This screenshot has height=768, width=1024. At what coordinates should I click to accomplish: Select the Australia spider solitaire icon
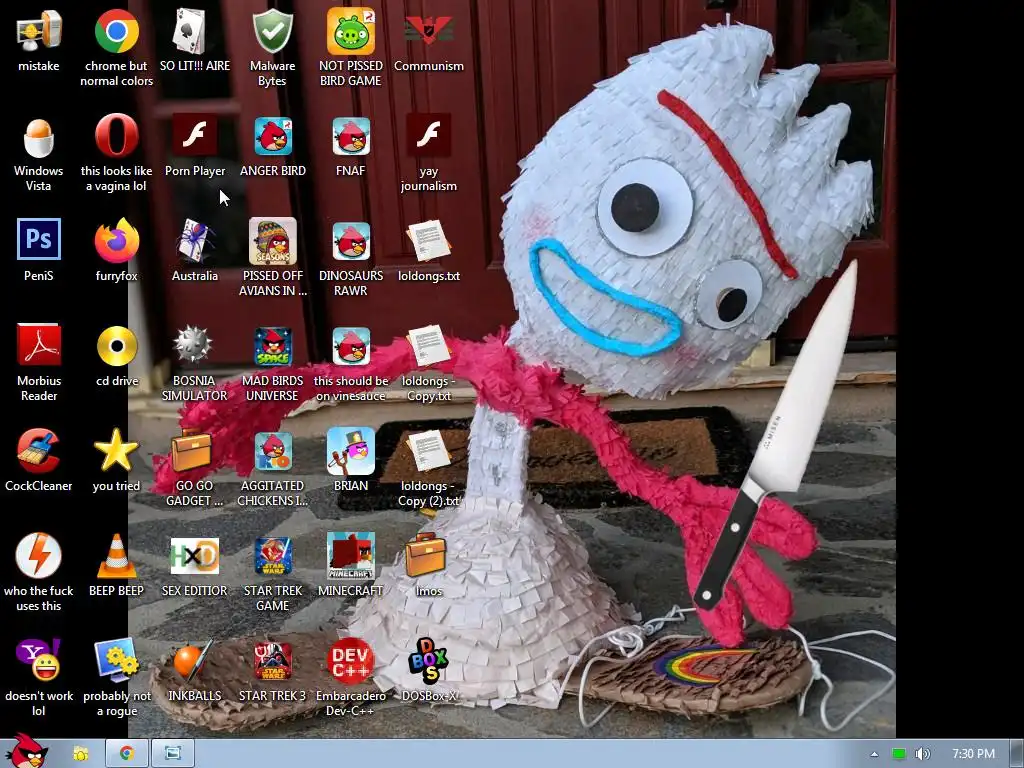194,240
